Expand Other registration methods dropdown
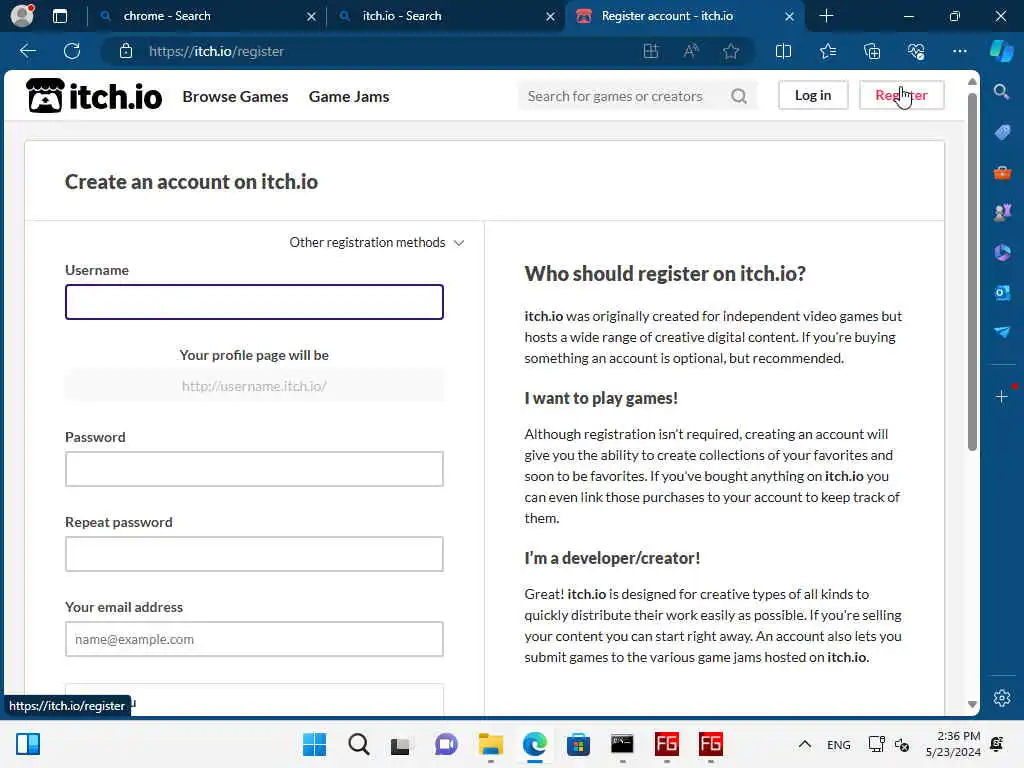1024x768 pixels. pos(377,242)
